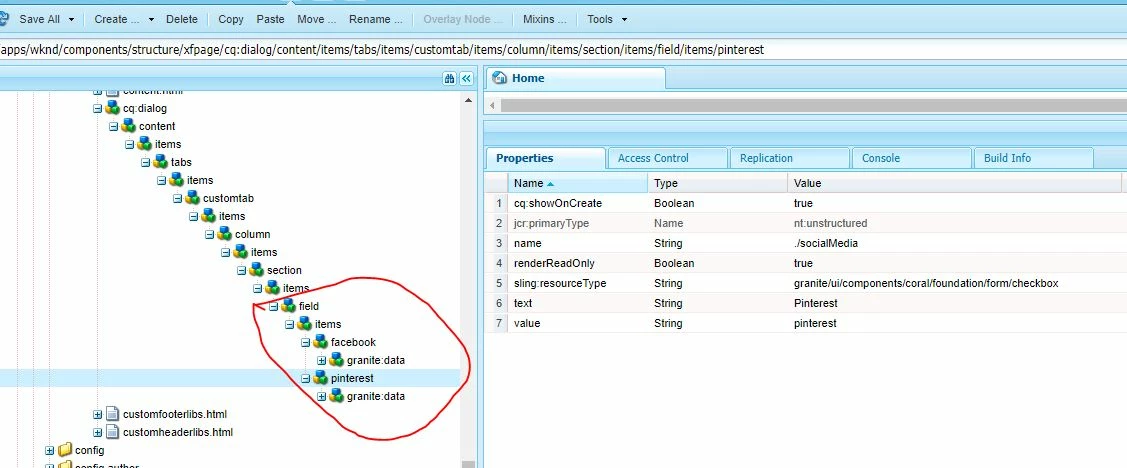Collapse the field tree node
1127x468 pixels.
click(x=273, y=306)
